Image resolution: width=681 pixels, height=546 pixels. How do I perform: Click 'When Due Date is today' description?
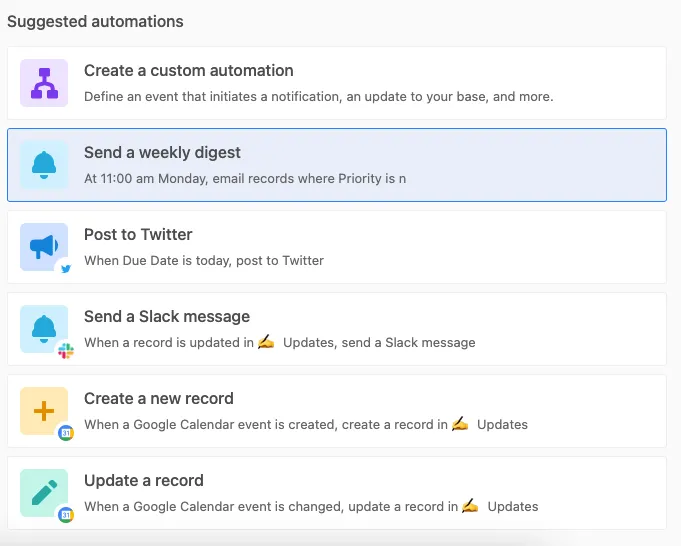click(204, 261)
